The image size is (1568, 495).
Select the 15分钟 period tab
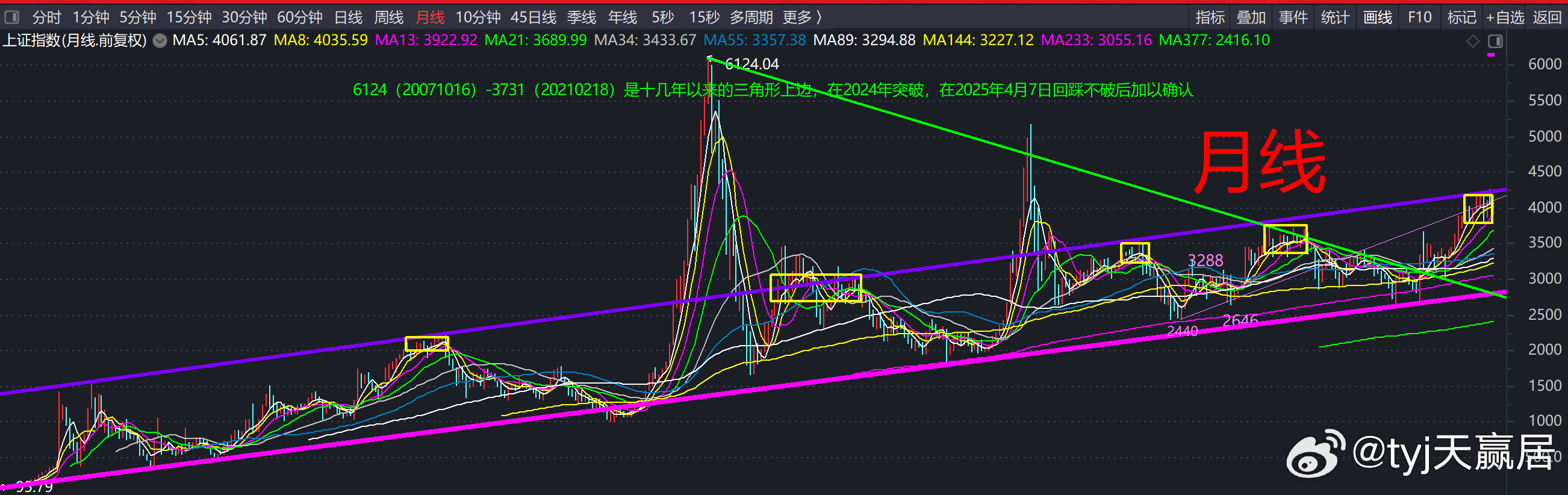pos(189,17)
